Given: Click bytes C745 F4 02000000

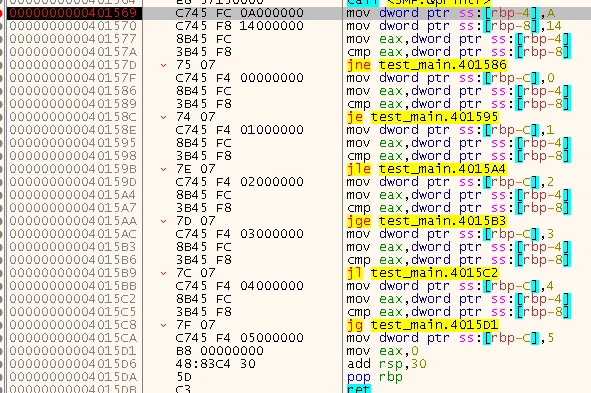Looking at the screenshot, I should click(239, 182).
